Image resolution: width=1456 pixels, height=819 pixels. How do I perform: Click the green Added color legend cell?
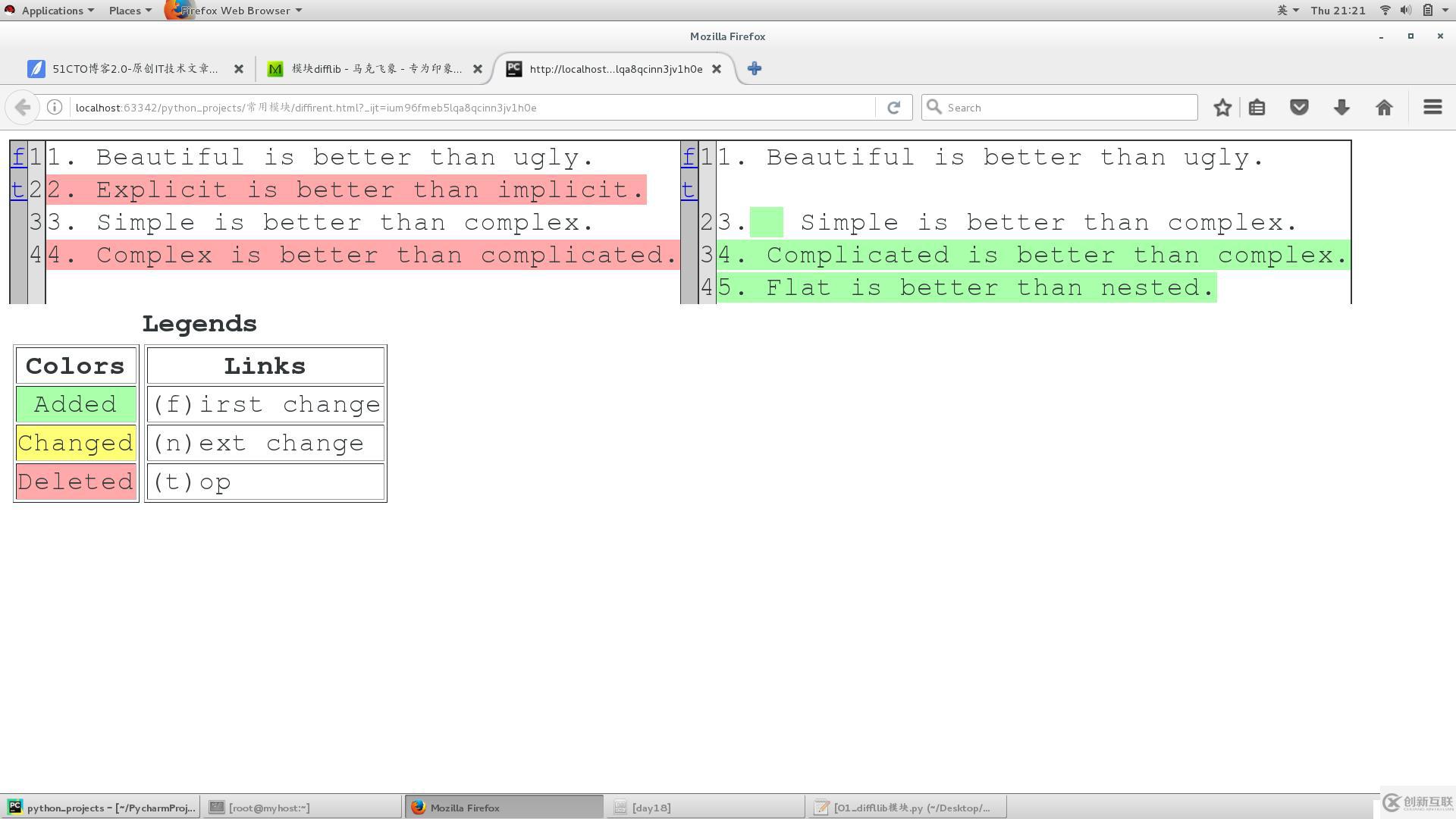tap(75, 404)
